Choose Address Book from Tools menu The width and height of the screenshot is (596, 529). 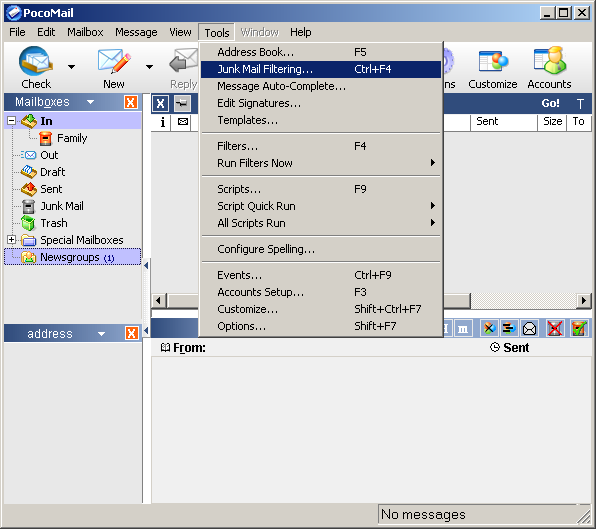click(x=321, y=52)
